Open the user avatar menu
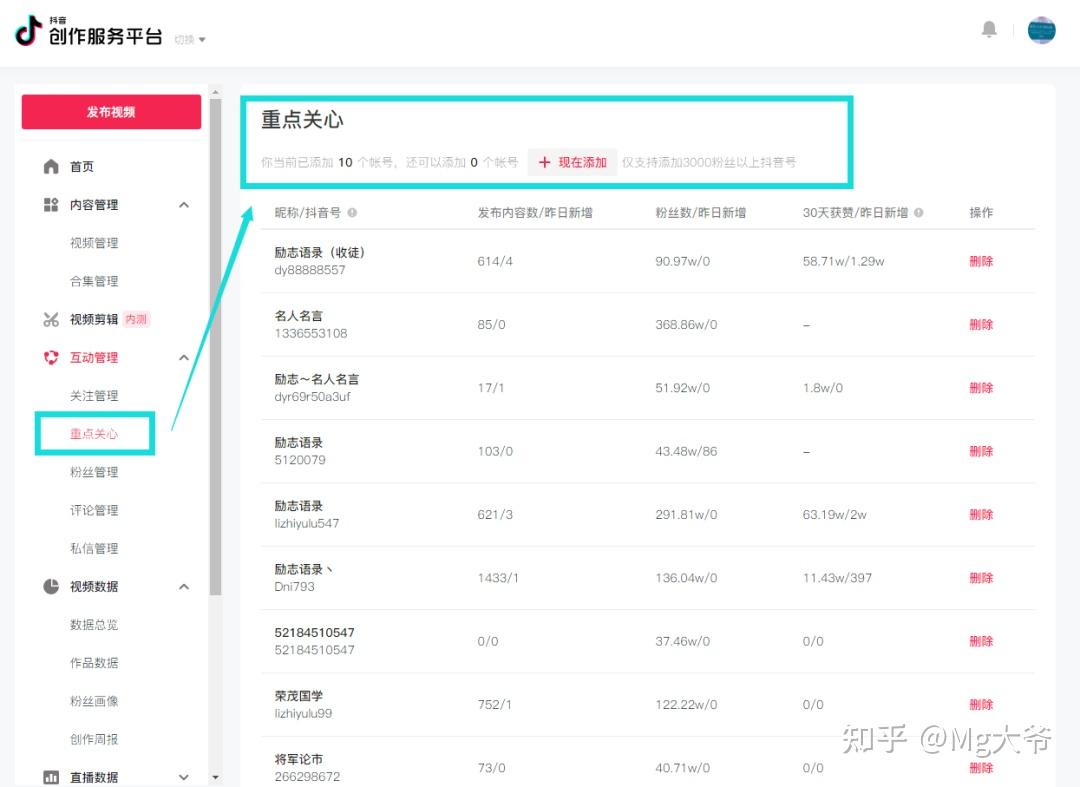Viewport: 1080px width, 787px height. pos(1041,30)
